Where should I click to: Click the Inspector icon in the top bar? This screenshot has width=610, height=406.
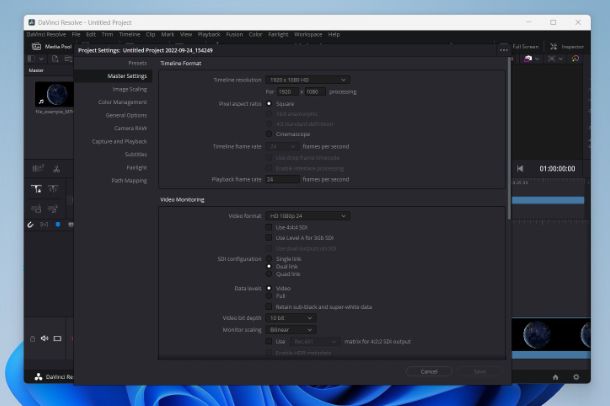tap(554, 47)
